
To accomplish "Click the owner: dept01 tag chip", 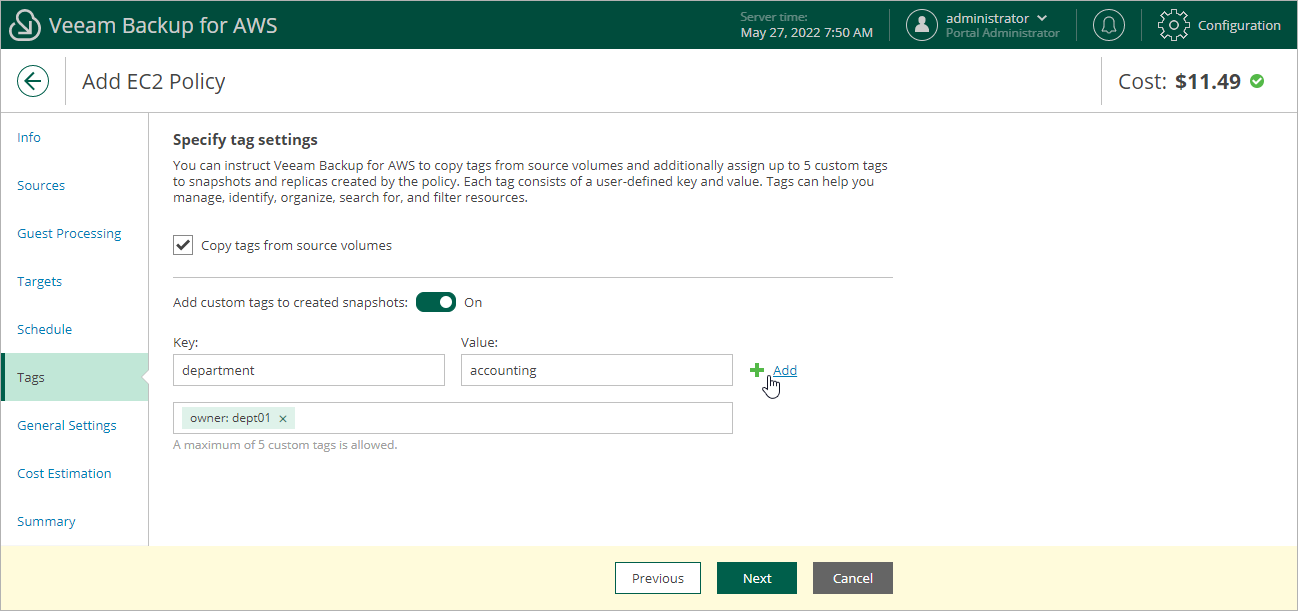I will point(237,418).
